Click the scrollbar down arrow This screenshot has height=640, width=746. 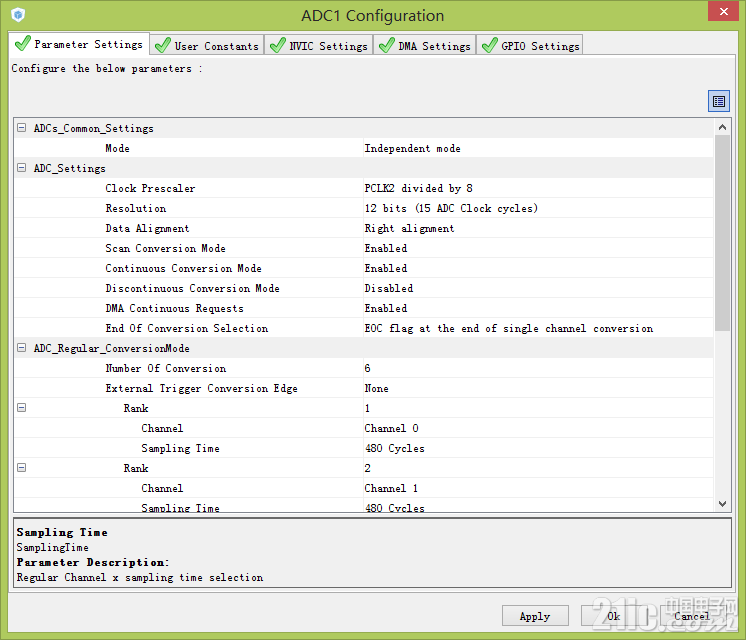pos(722,503)
